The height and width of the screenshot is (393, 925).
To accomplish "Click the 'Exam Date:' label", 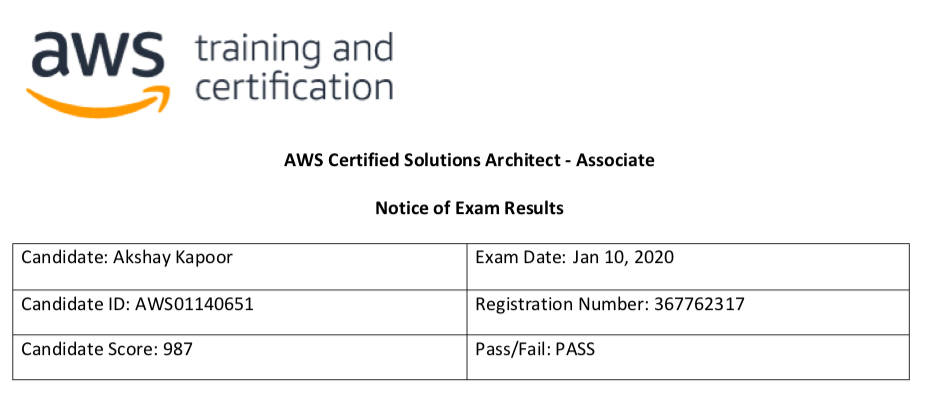I will (x=520, y=258).
